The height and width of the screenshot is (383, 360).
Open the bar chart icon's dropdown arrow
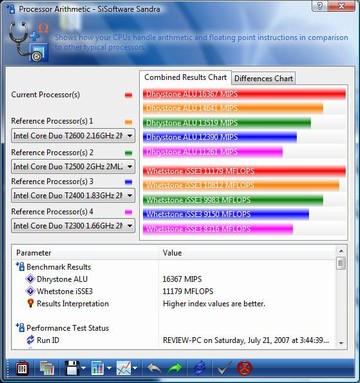tap(109, 368)
